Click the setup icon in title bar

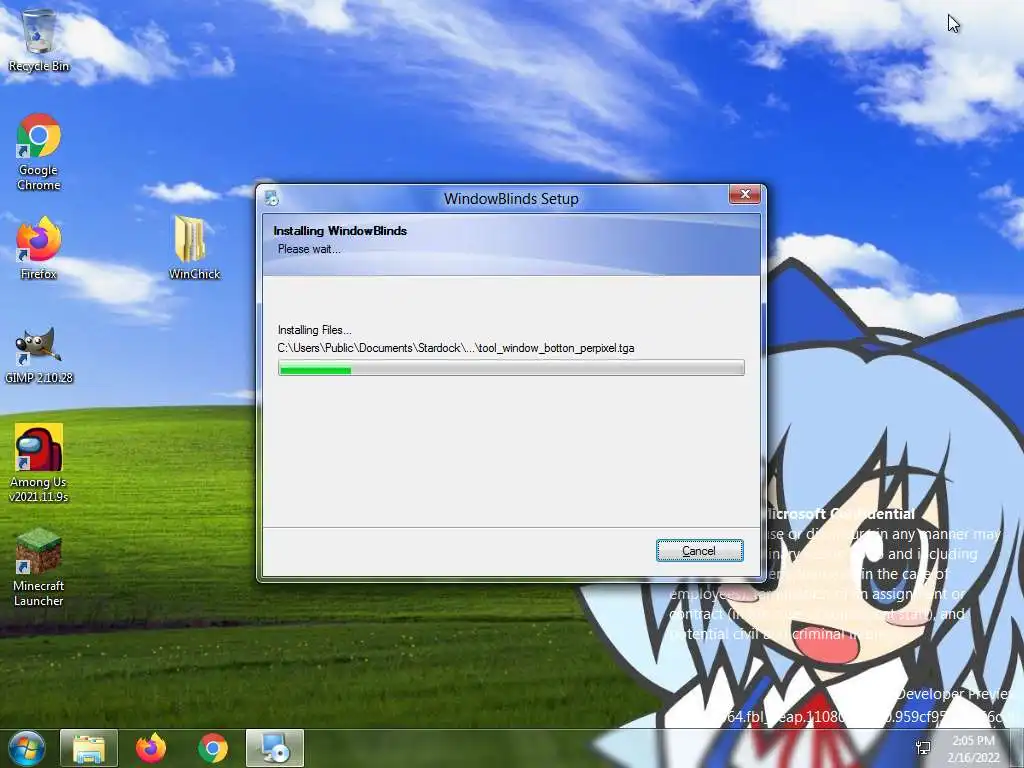272,199
